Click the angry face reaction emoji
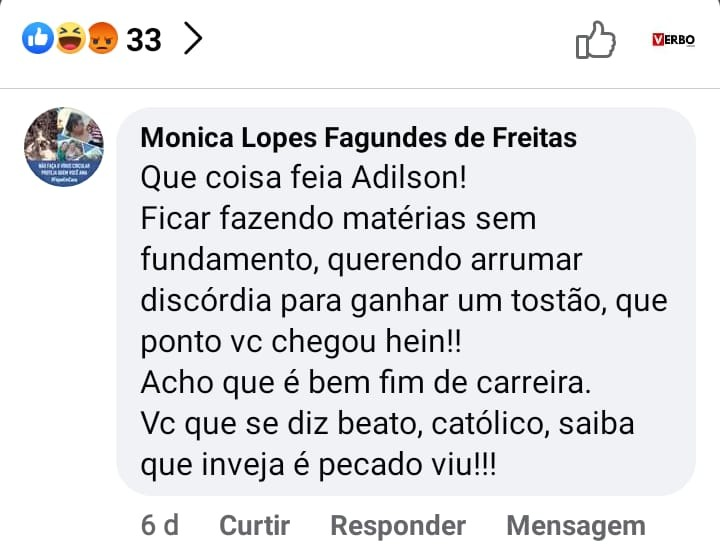This screenshot has height=558, width=720. click(103, 39)
